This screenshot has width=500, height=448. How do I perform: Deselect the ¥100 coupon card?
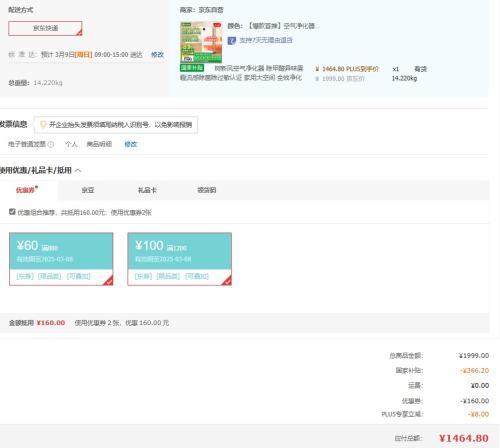[179, 259]
